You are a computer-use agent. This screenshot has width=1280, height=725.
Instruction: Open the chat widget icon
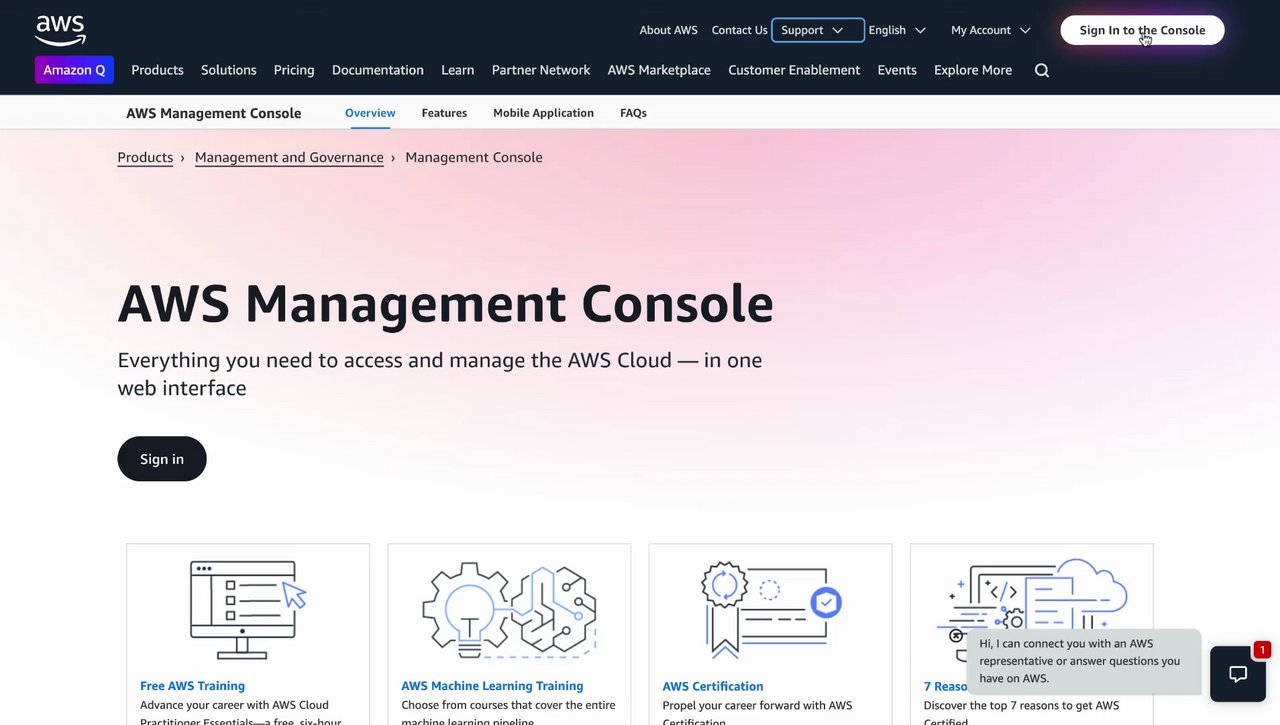1238,674
